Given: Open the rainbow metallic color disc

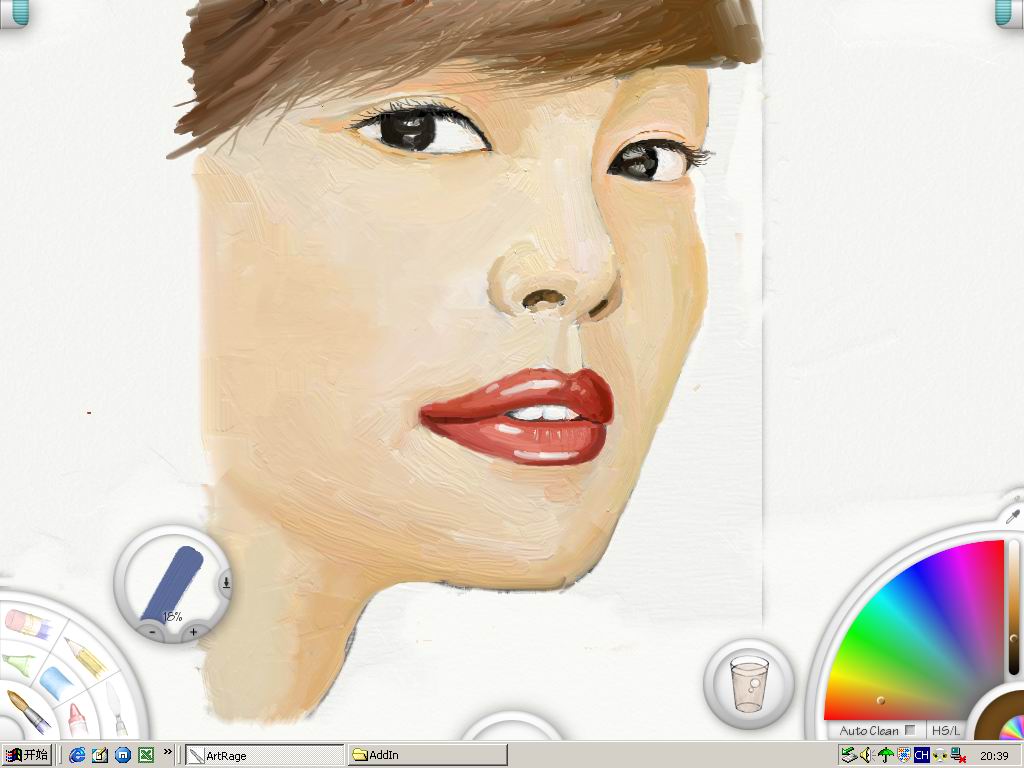Looking at the screenshot, I should (1014, 729).
